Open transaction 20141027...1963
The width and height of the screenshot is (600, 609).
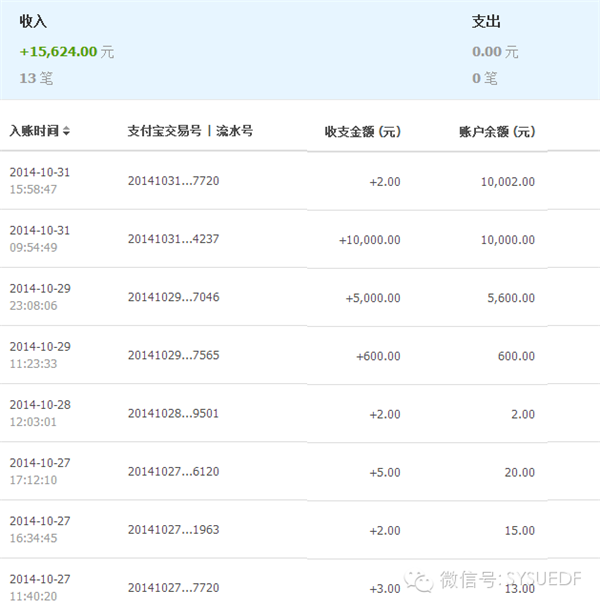coord(173,530)
